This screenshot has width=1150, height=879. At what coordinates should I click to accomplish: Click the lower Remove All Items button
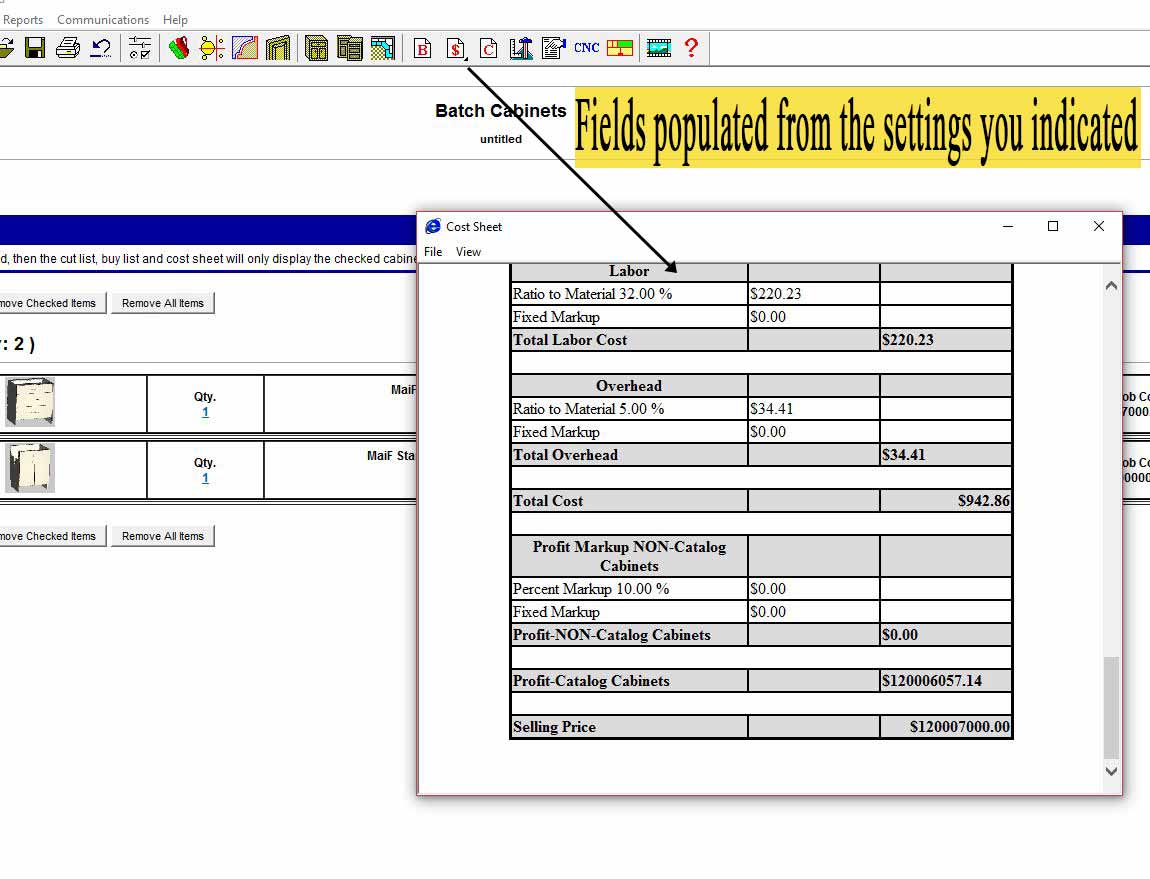(163, 536)
